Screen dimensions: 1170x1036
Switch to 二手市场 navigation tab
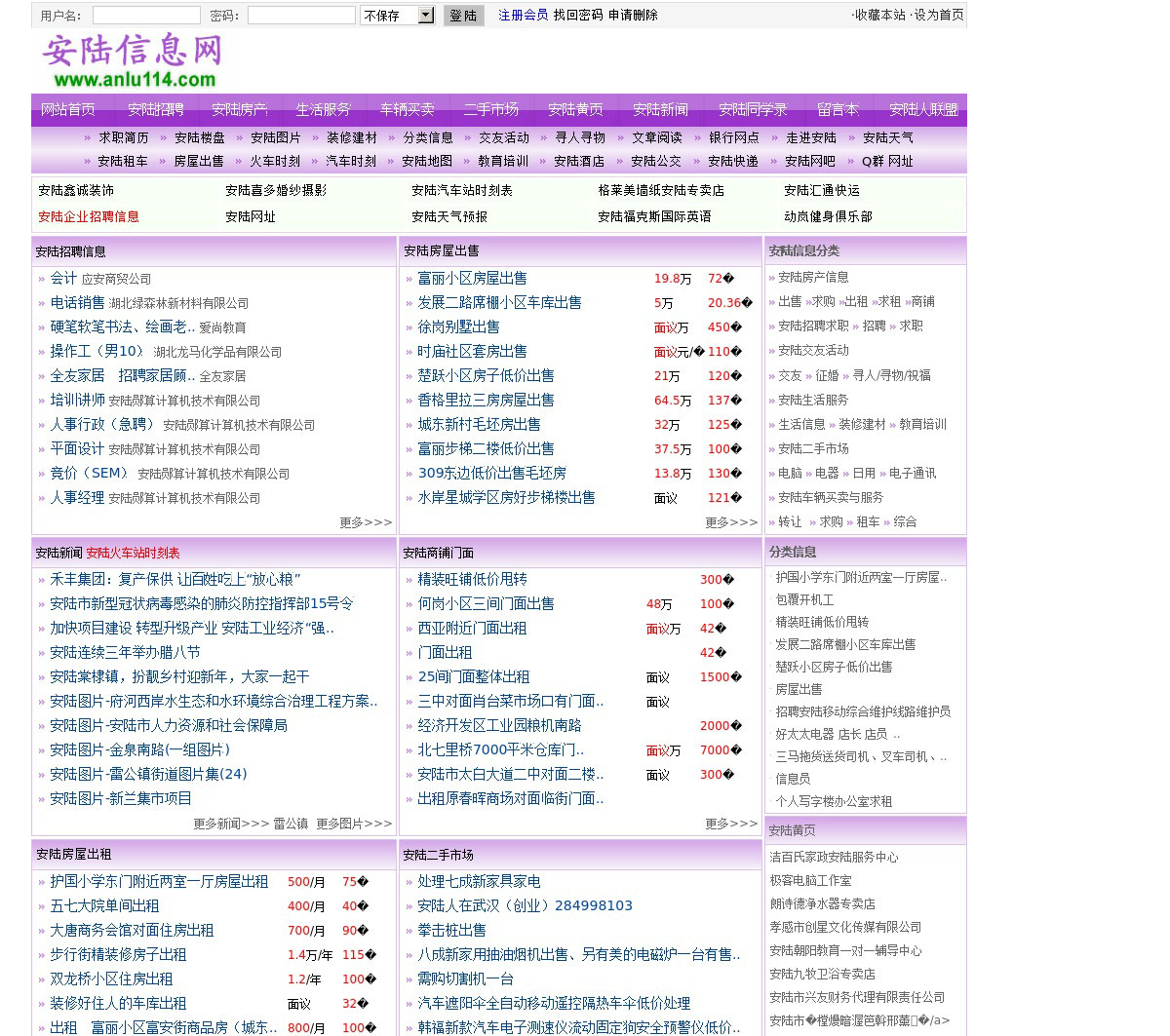(491, 109)
